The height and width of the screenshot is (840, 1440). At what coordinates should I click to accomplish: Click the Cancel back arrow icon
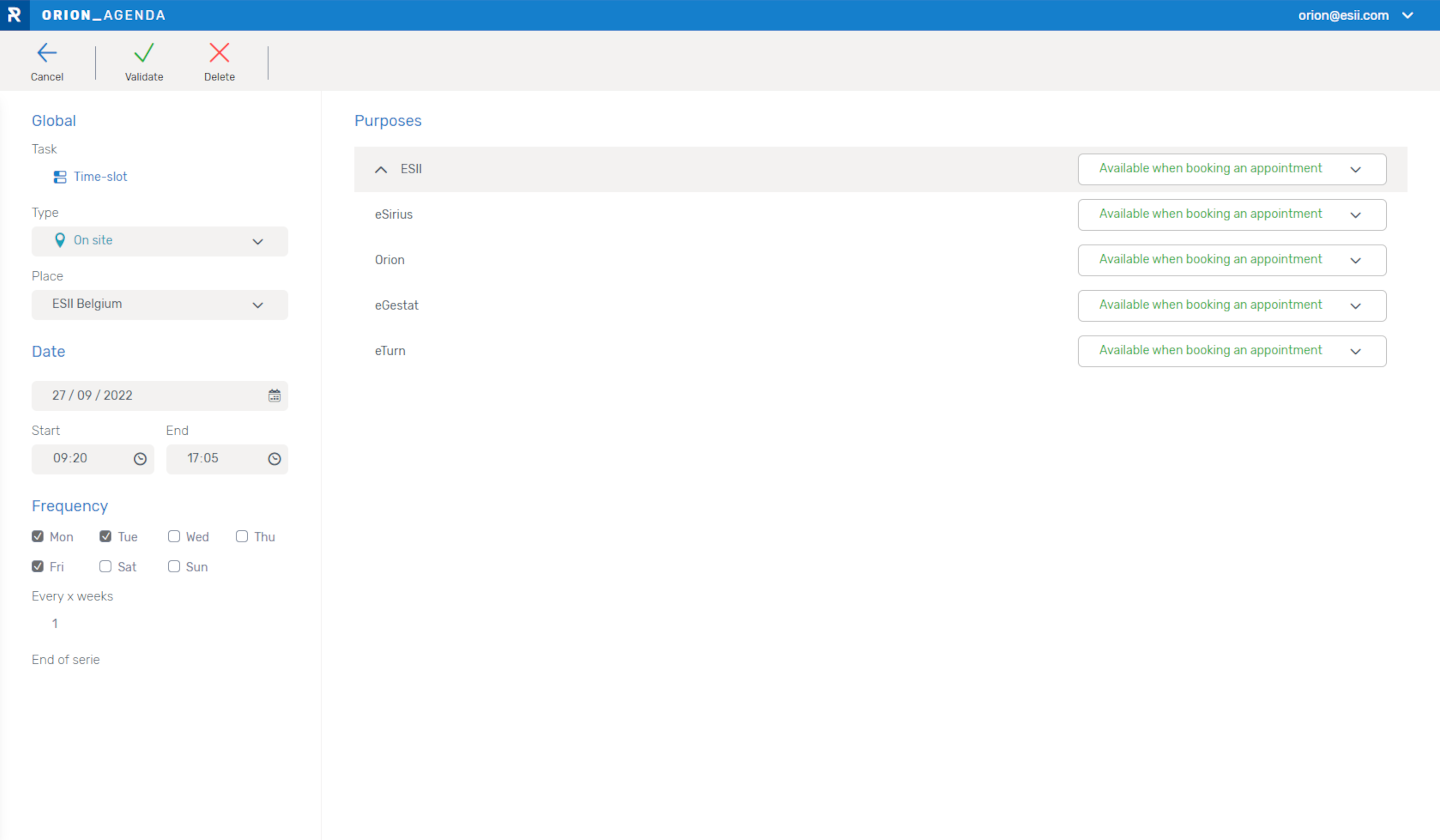point(47,54)
